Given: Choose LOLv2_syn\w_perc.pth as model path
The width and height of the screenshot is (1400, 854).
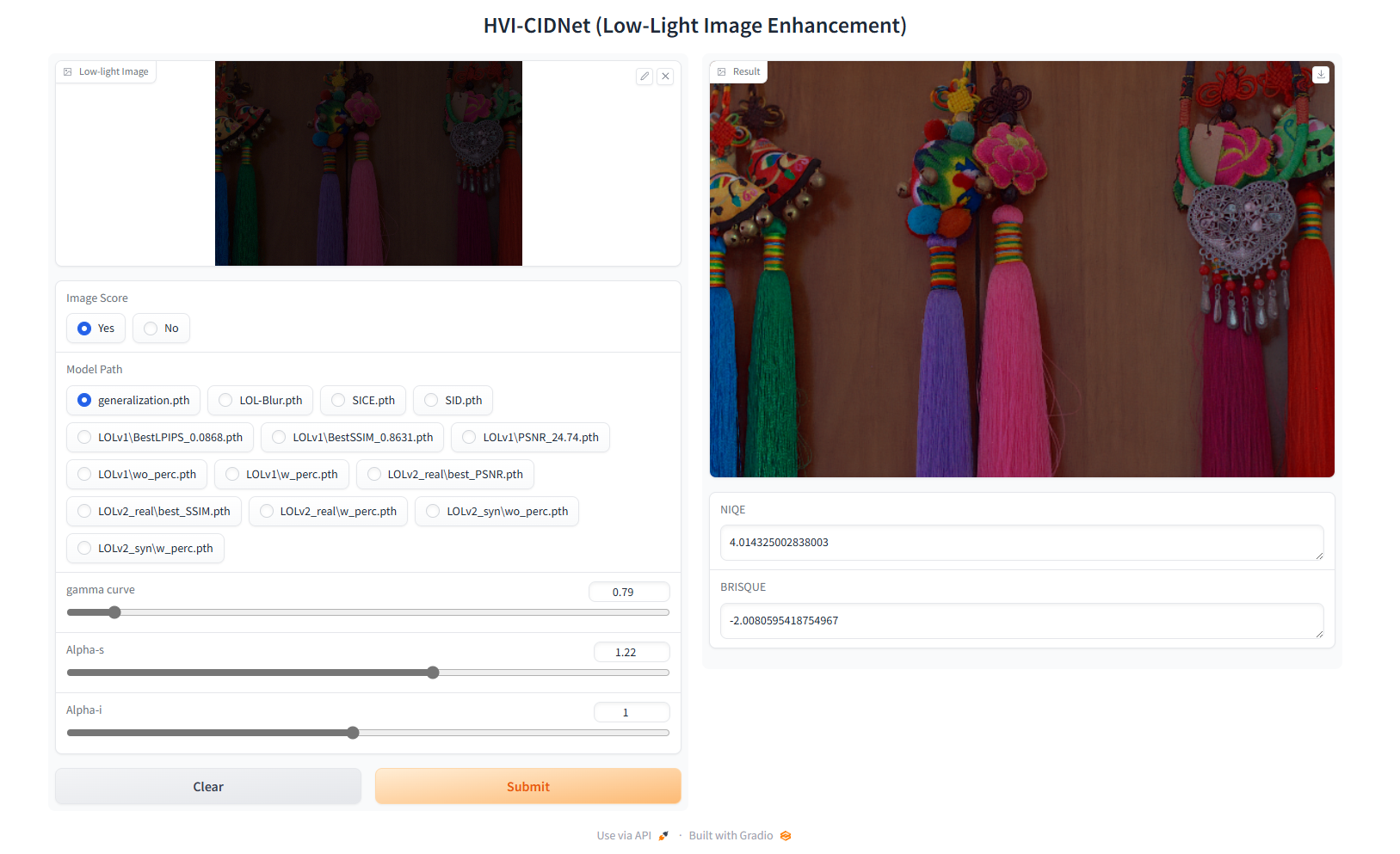Looking at the screenshot, I should tap(145, 548).
